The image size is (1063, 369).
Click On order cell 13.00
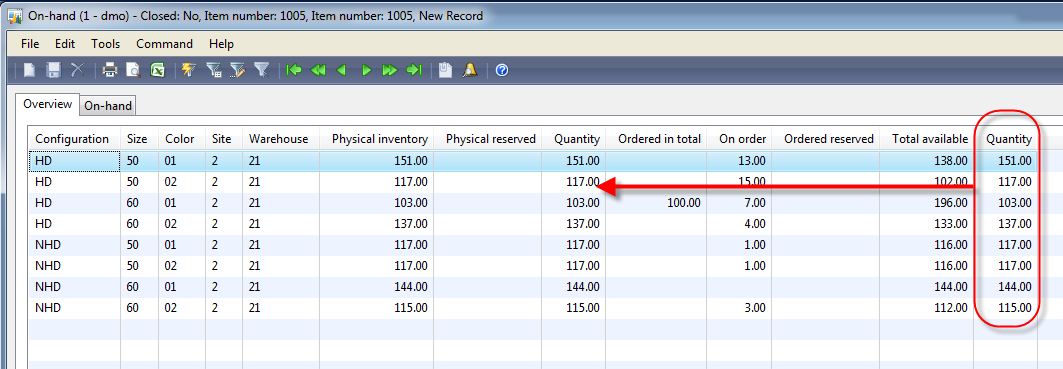tap(739, 161)
